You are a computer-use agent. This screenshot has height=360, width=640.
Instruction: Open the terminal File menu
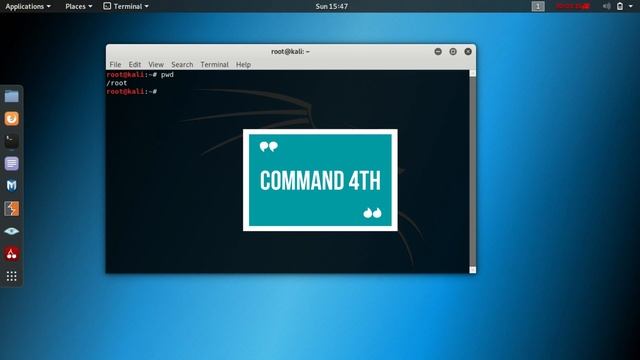115,64
